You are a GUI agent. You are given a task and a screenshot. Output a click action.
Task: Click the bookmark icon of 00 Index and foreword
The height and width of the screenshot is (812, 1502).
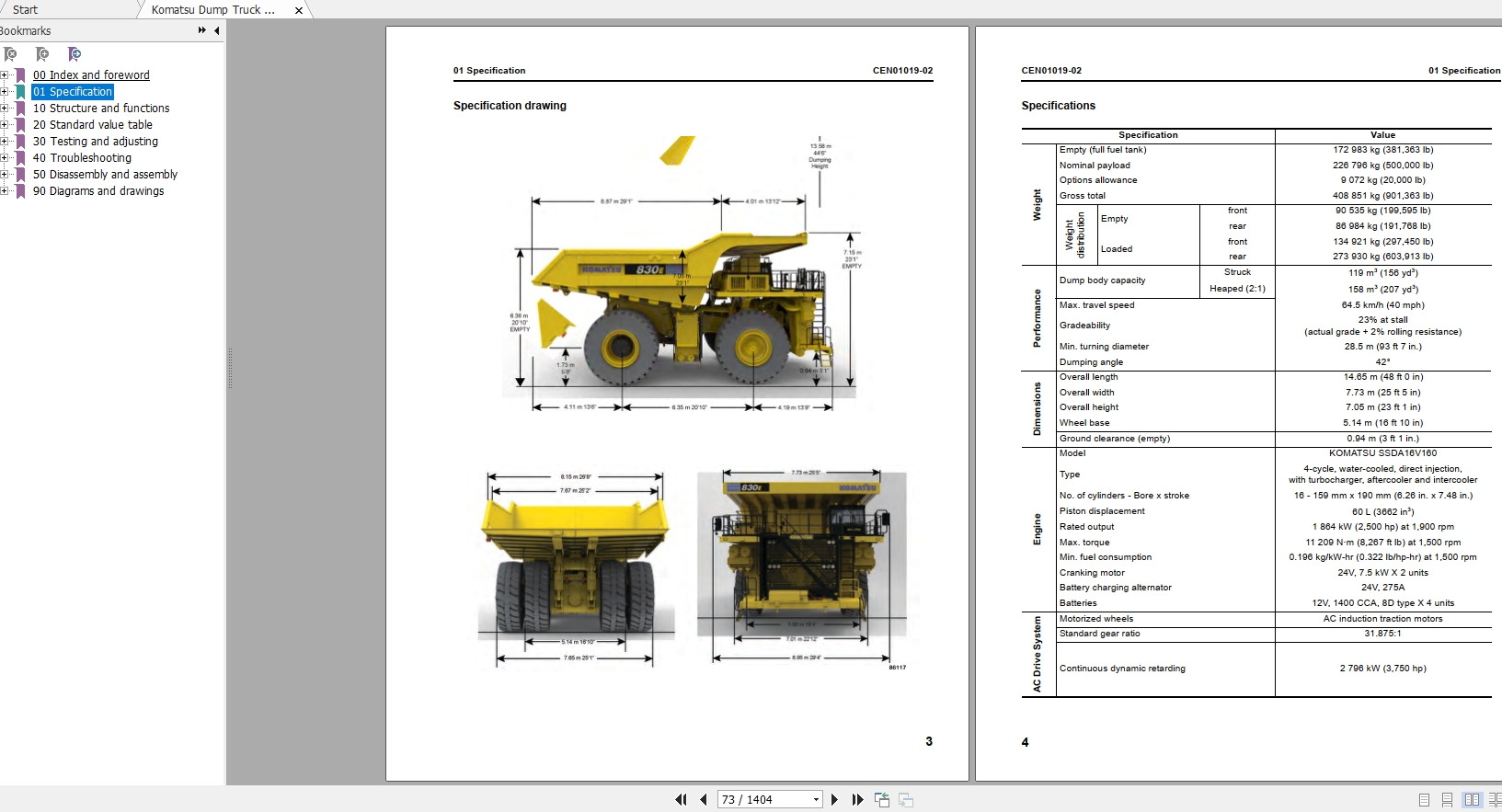point(21,75)
